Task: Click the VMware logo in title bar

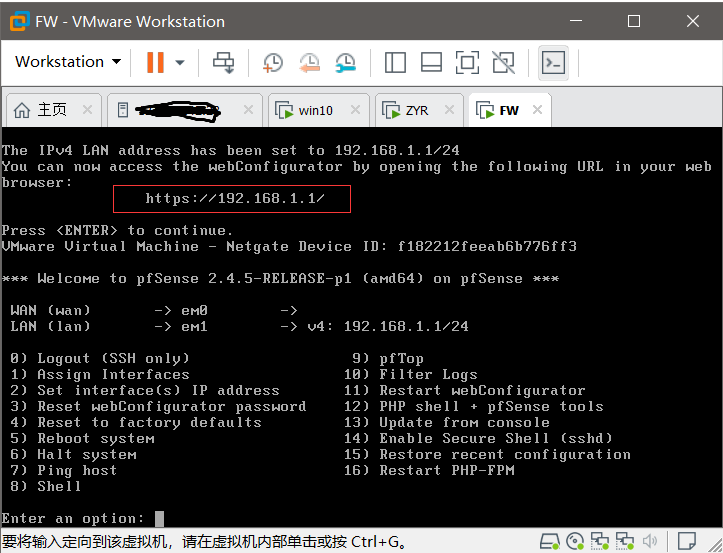Action: pos(19,21)
